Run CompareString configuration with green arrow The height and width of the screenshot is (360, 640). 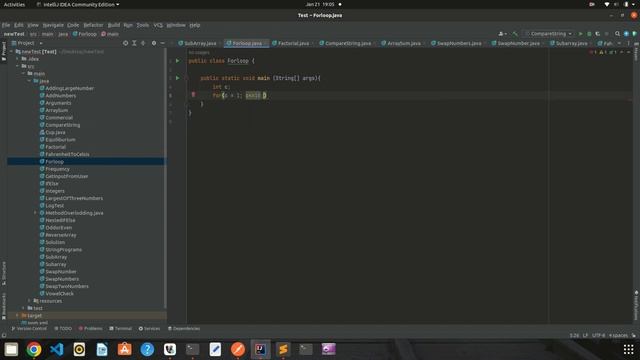tap(580, 34)
